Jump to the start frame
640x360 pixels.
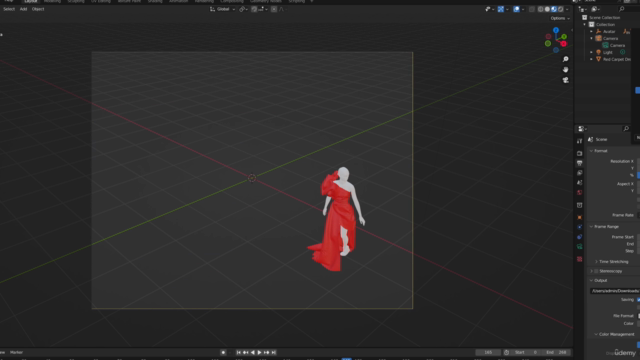[238, 352]
